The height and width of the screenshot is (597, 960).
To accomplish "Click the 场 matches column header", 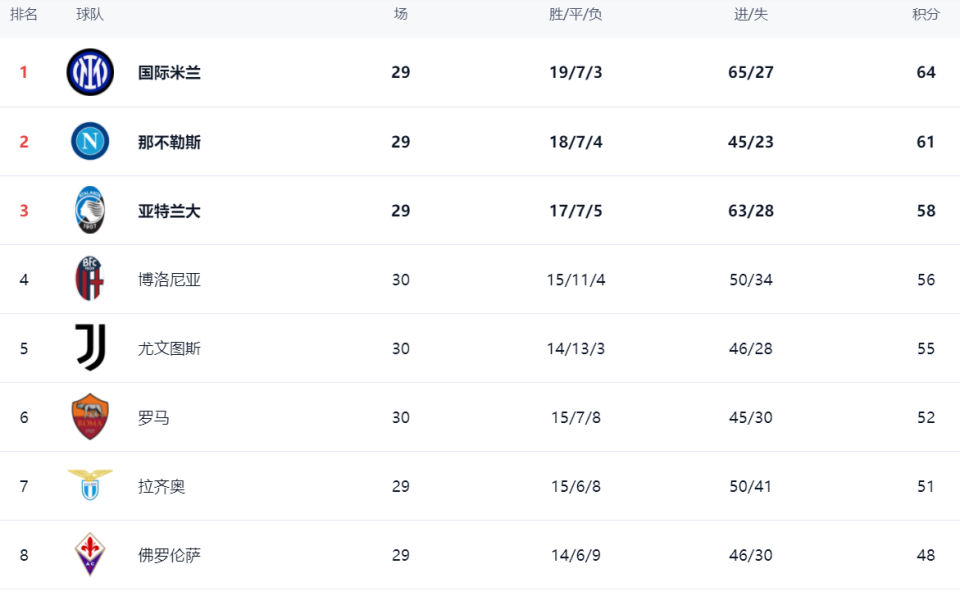I will (400, 14).
